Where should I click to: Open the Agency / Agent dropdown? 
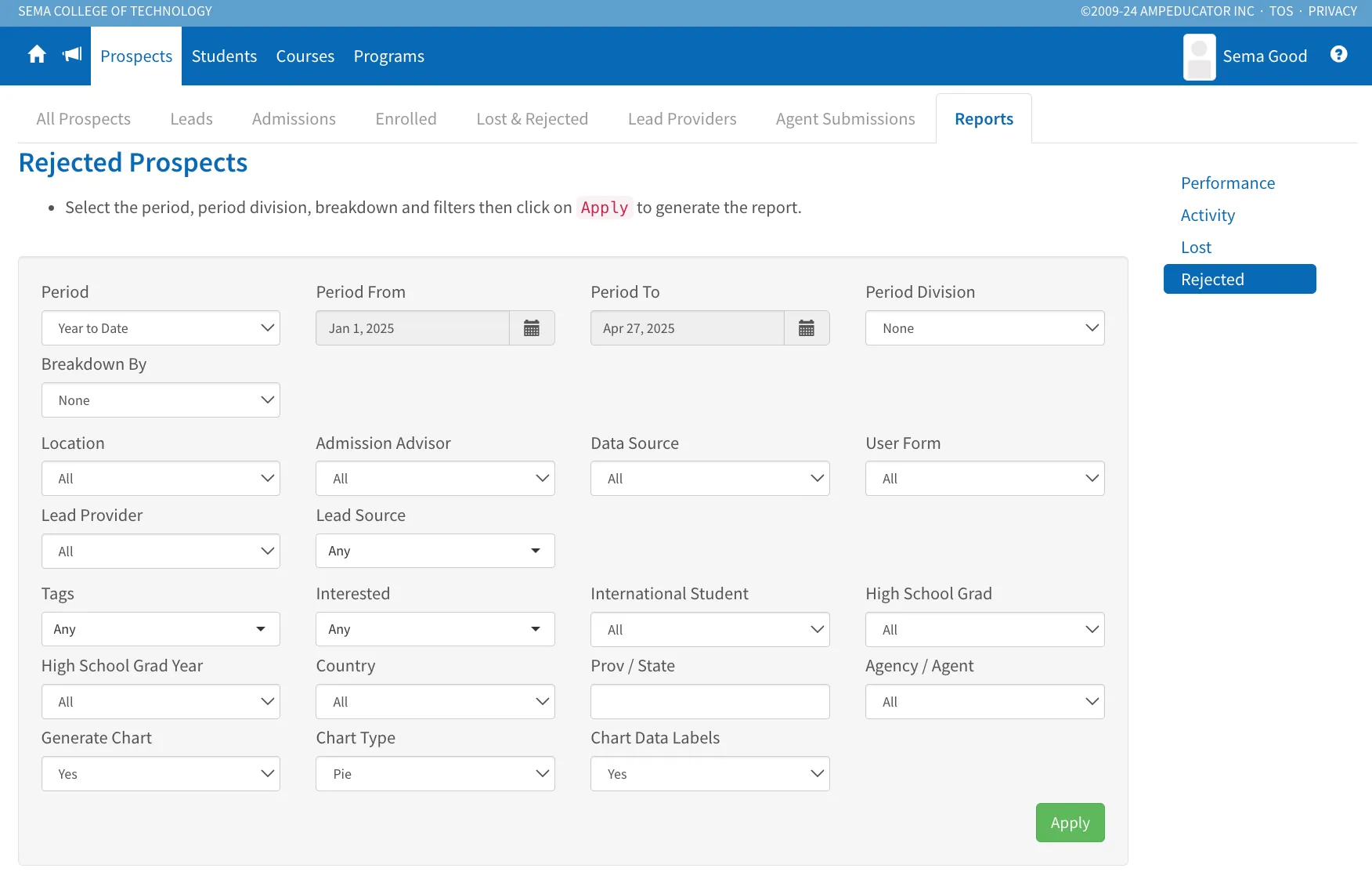pos(985,702)
